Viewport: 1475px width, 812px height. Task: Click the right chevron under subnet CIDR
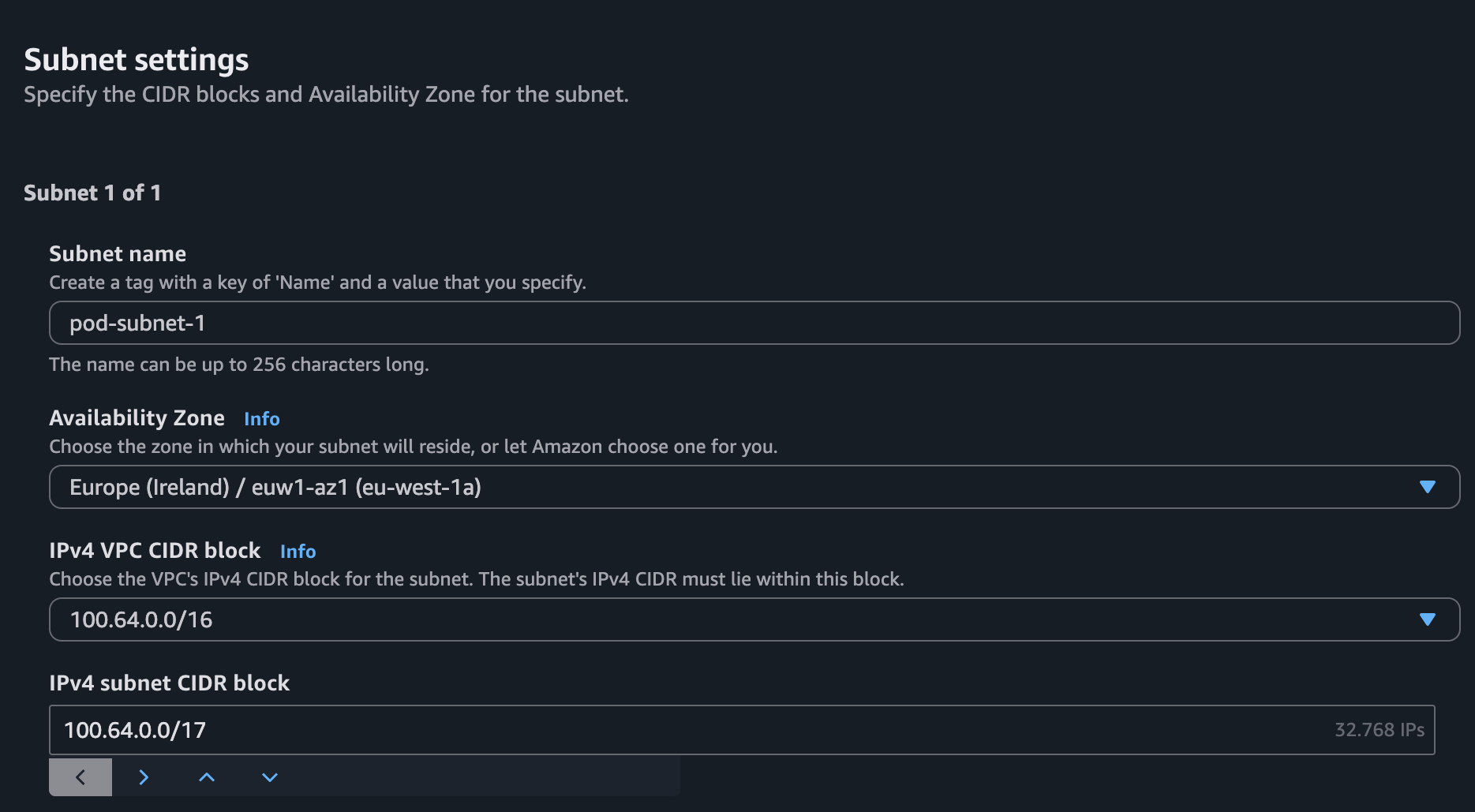coord(144,777)
